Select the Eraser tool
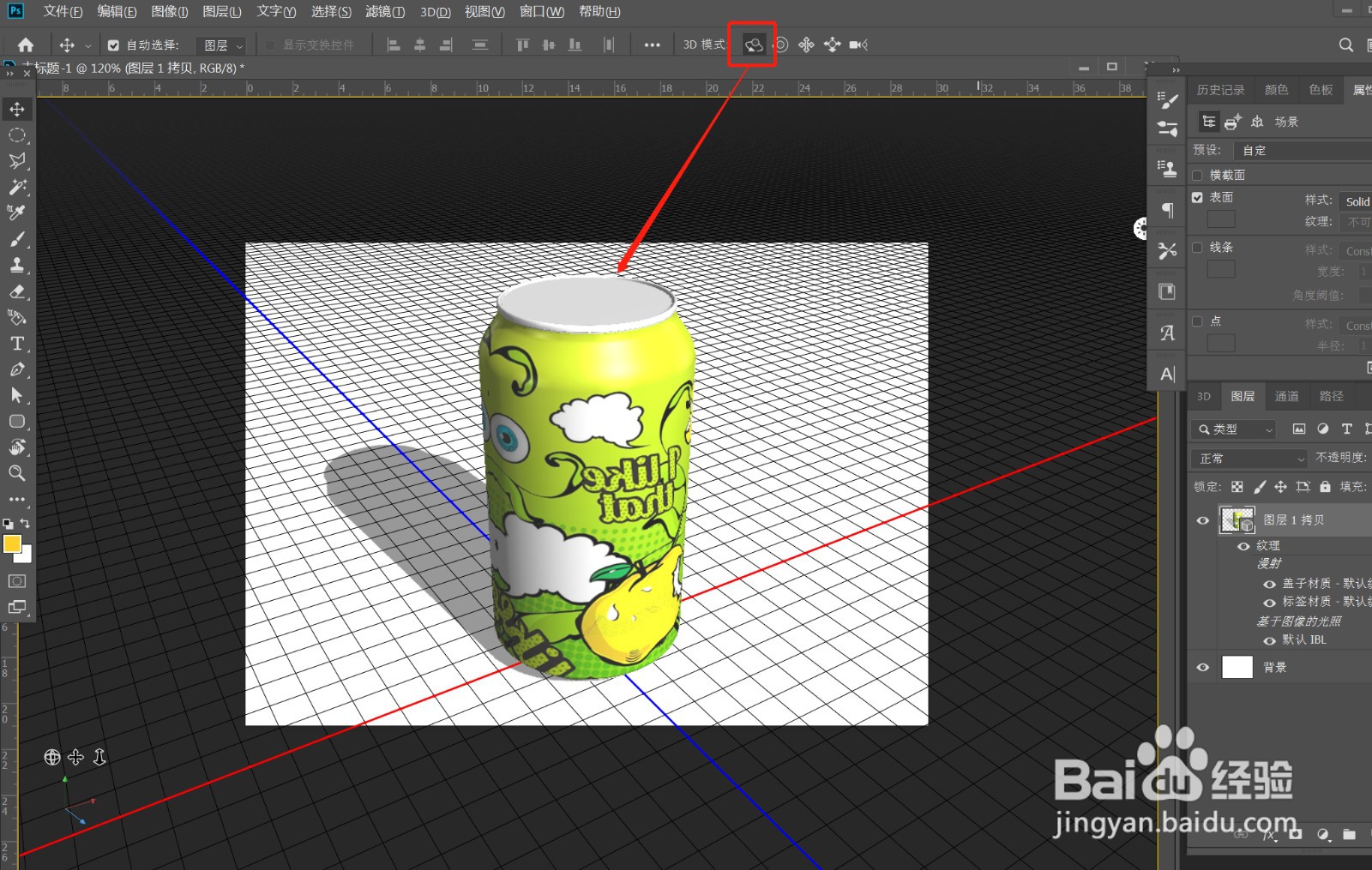The width and height of the screenshot is (1372, 870). pyautogui.click(x=17, y=291)
